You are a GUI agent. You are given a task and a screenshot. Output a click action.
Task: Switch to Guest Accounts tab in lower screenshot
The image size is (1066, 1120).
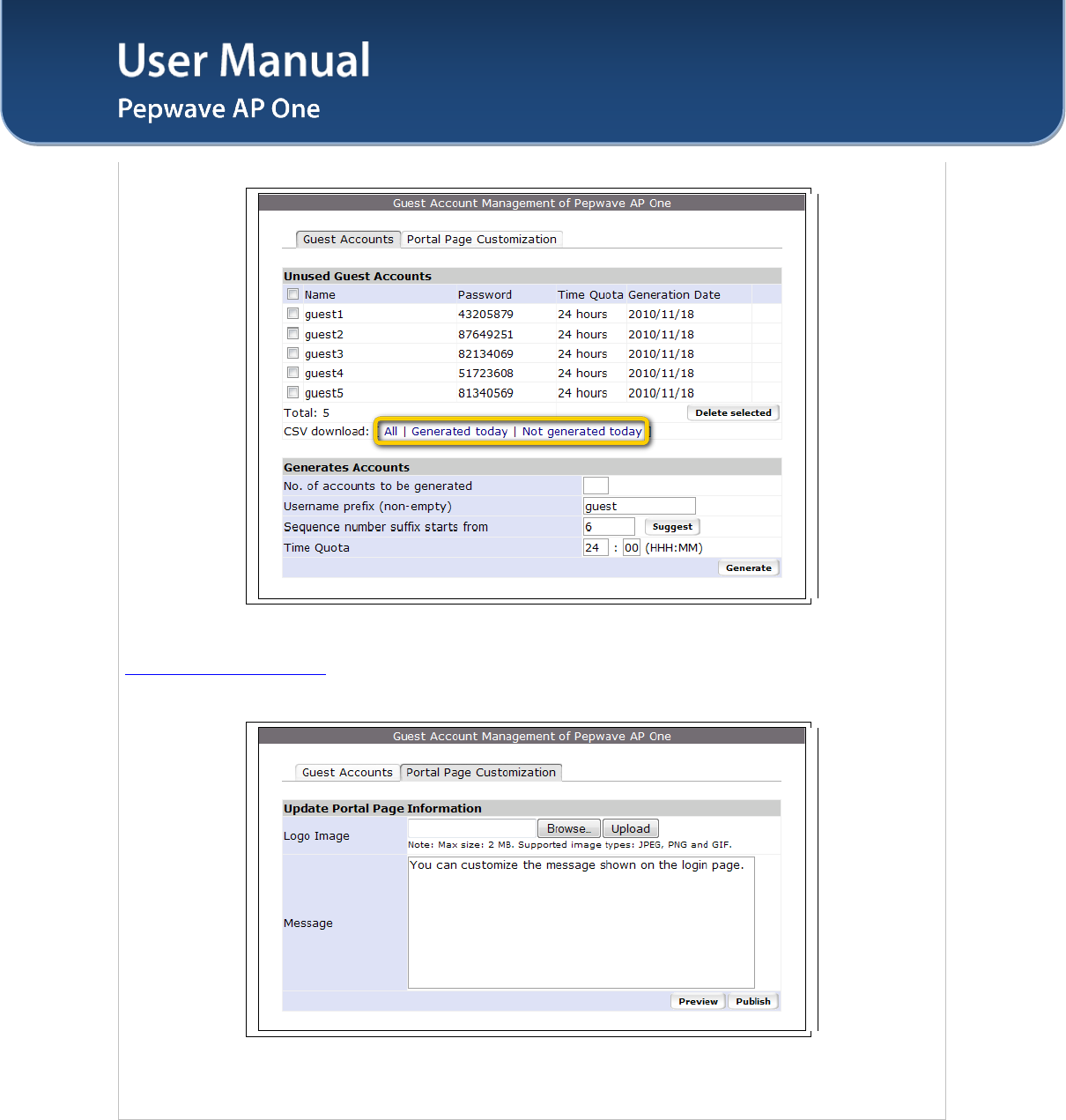tap(347, 772)
